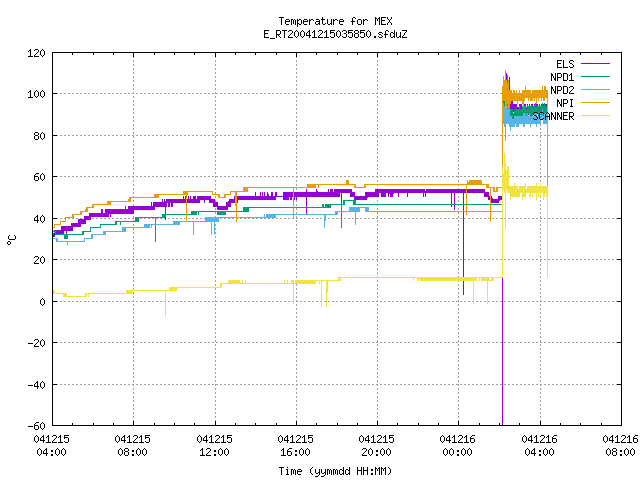Click the chart title 'Temperature for MEX'

click(335, 21)
